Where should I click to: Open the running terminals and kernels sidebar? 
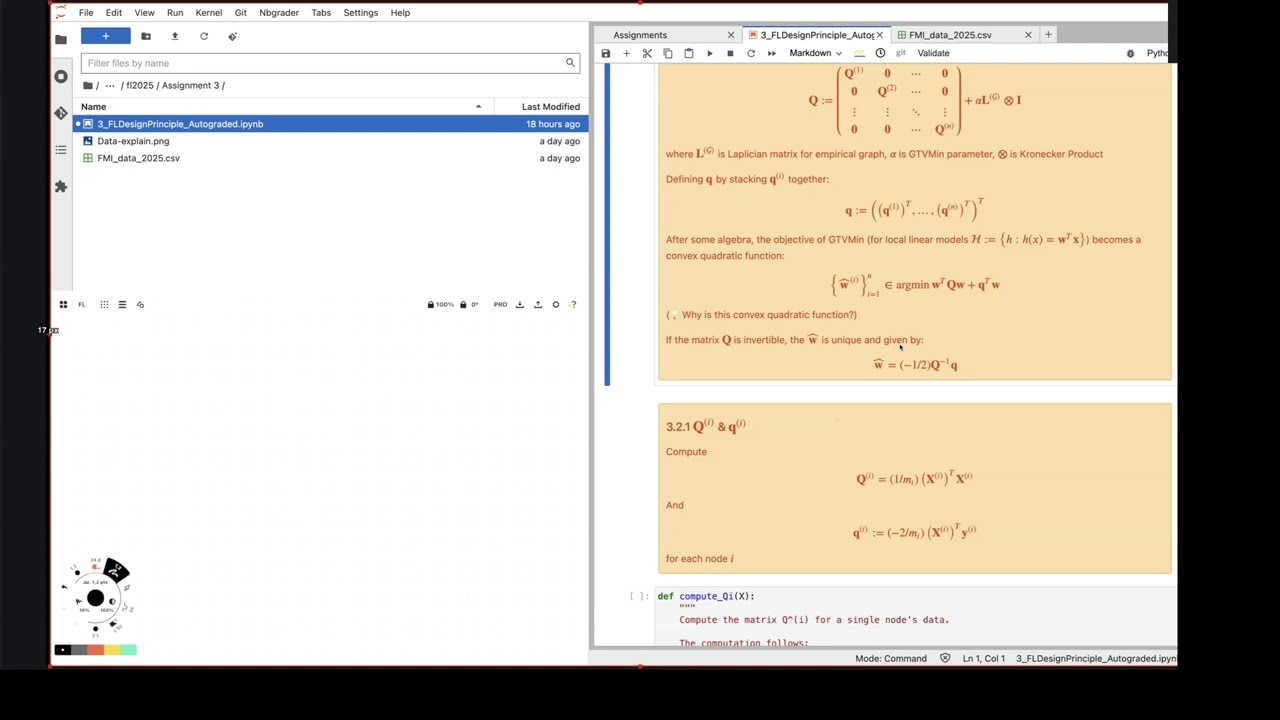coord(61,76)
